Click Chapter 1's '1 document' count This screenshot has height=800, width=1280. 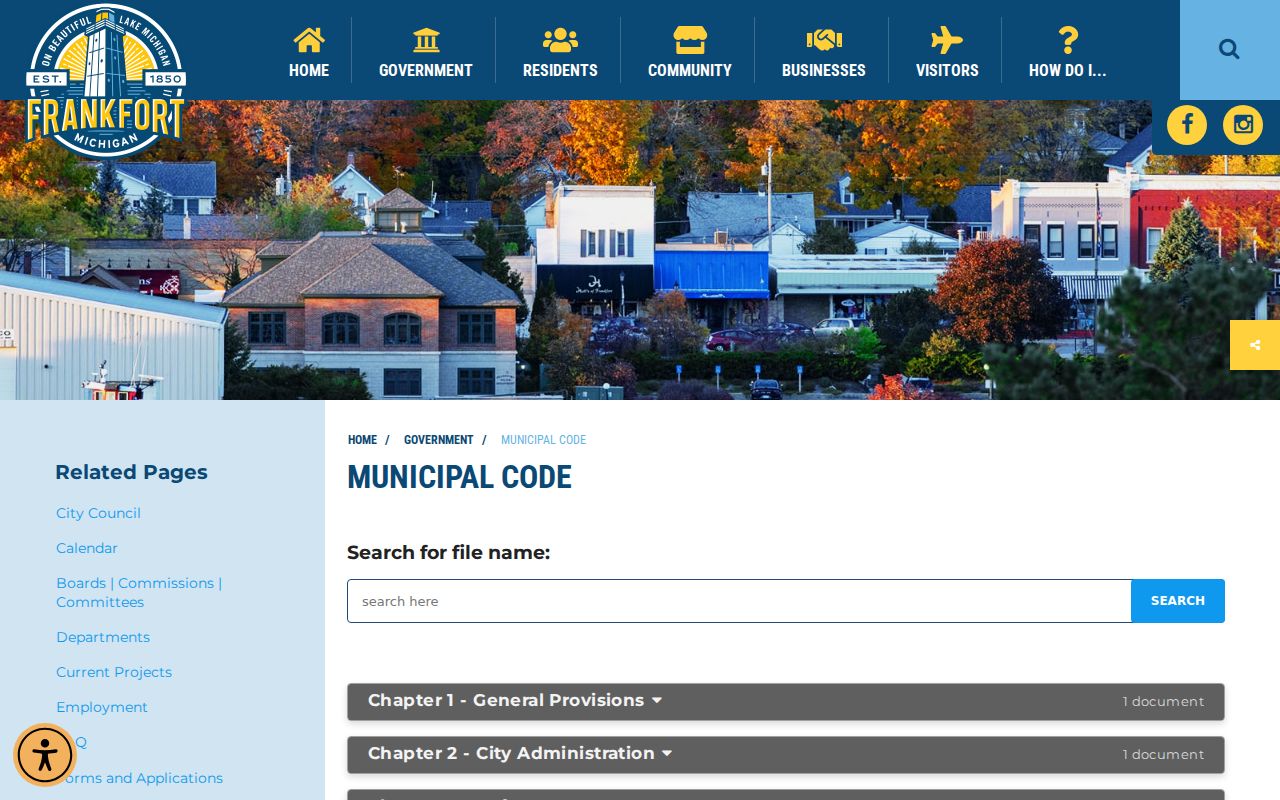point(1163,702)
